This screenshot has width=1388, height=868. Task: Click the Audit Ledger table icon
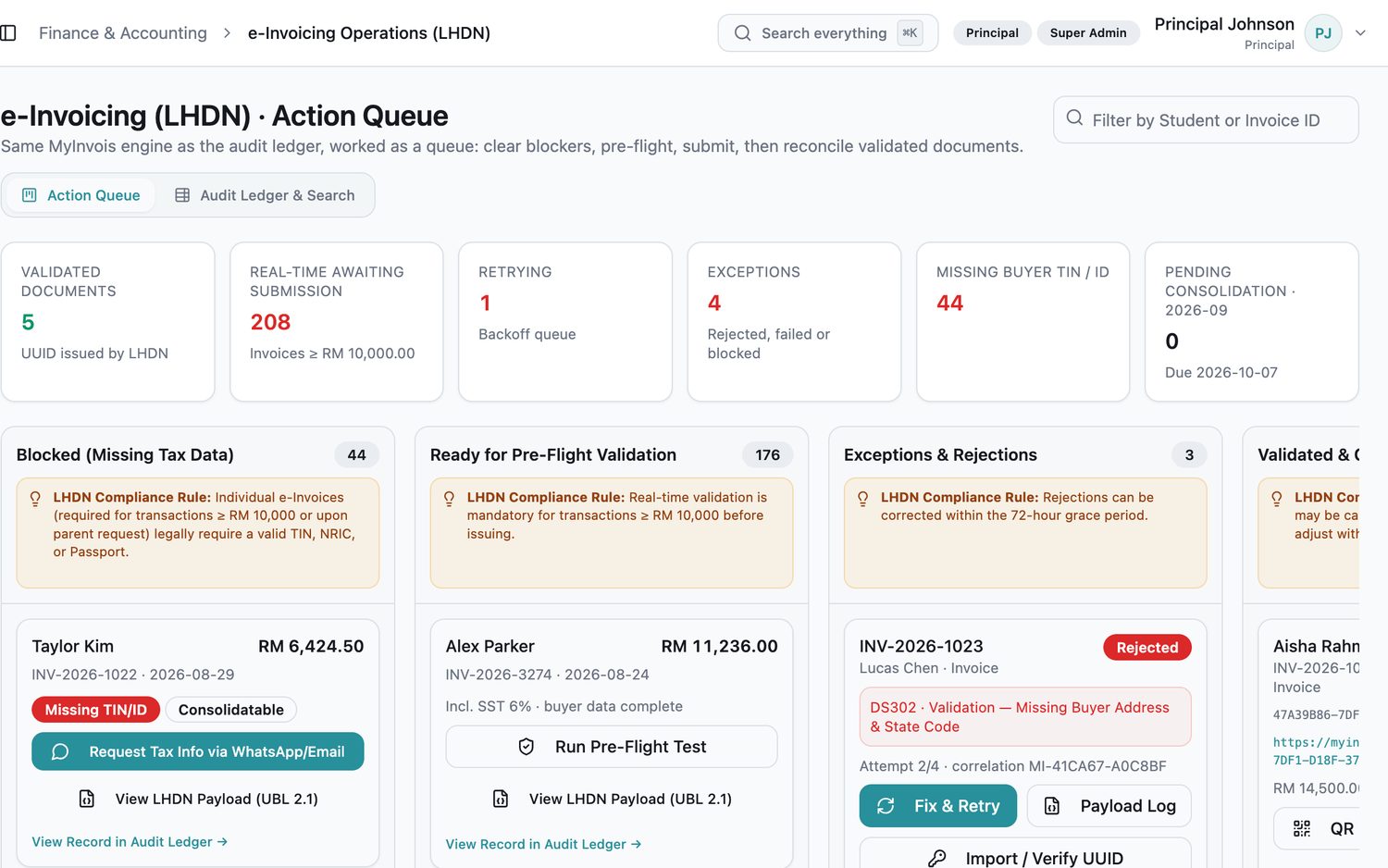coord(182,195)
